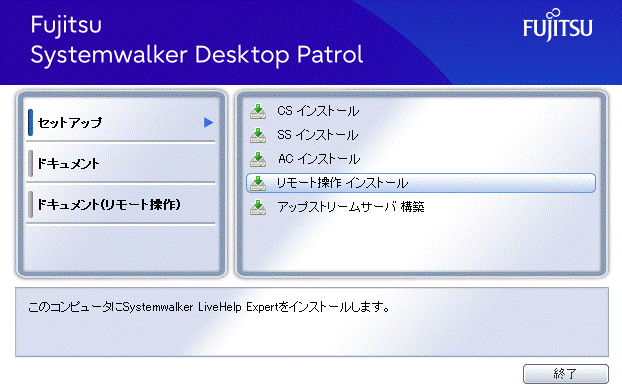This screenshot has height=386, width=622.
Task: Click the SS インストール download icon
Action: 258,135
